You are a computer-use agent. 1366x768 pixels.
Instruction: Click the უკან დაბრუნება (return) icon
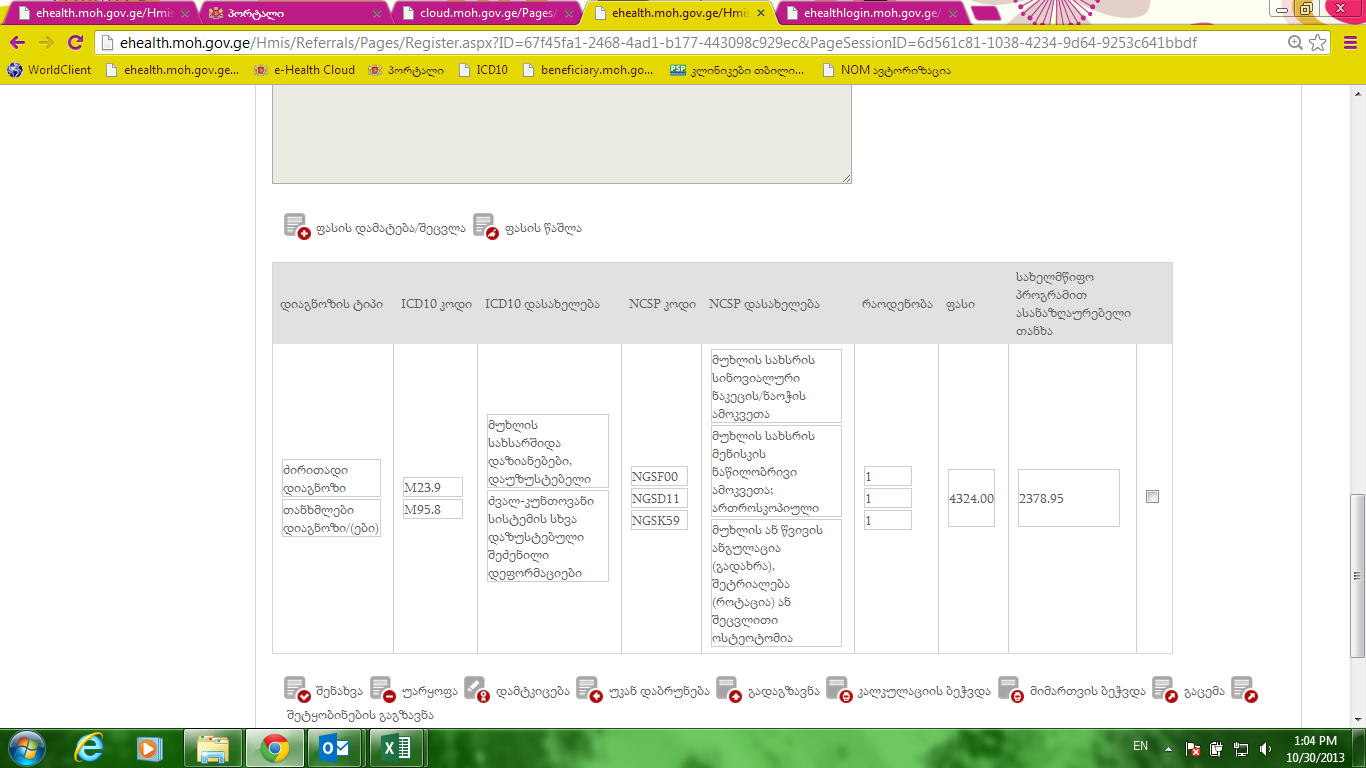(x=589, y=689)
